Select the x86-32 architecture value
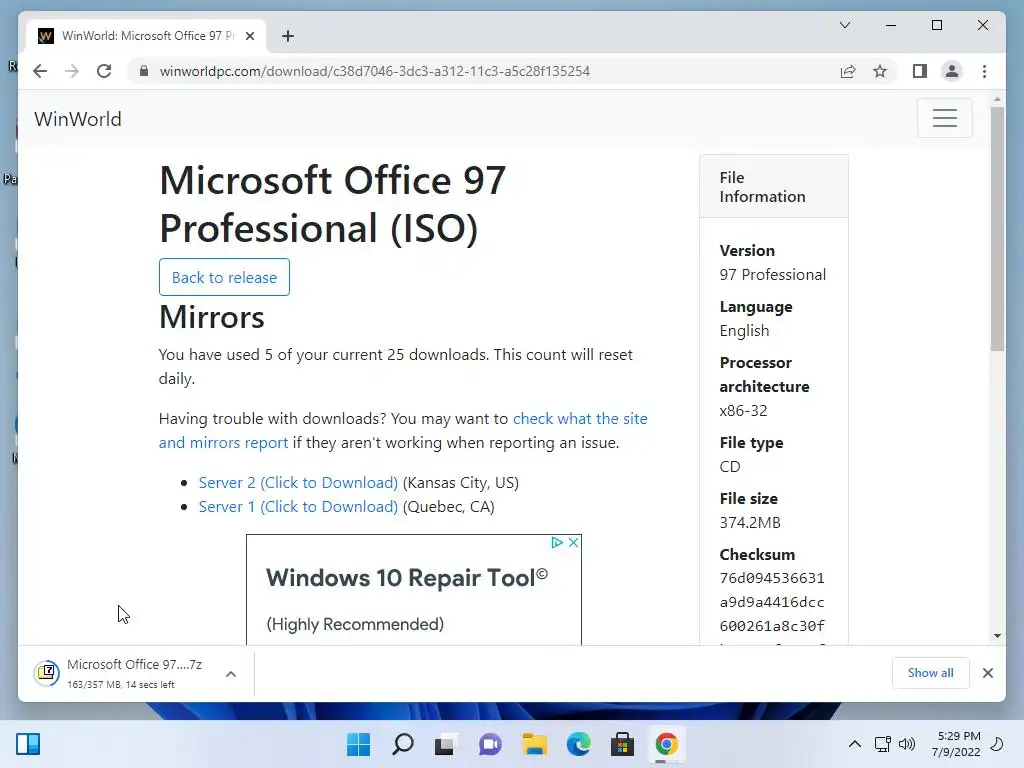1024x768 pixels. click(743, 411)
